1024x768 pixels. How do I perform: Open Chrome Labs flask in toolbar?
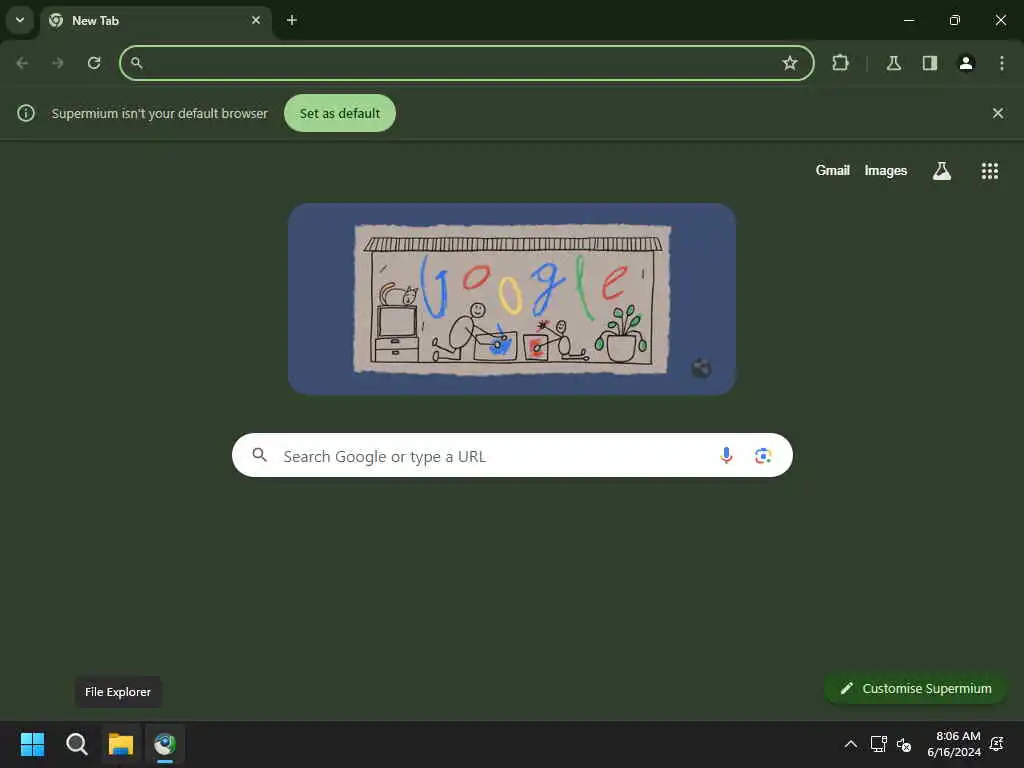(893, 63)
